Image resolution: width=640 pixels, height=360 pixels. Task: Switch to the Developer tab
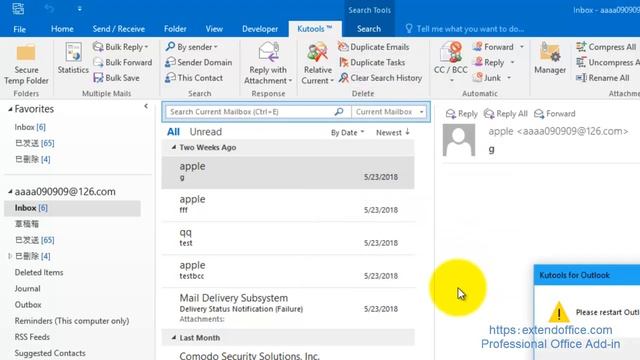(260, 29)
